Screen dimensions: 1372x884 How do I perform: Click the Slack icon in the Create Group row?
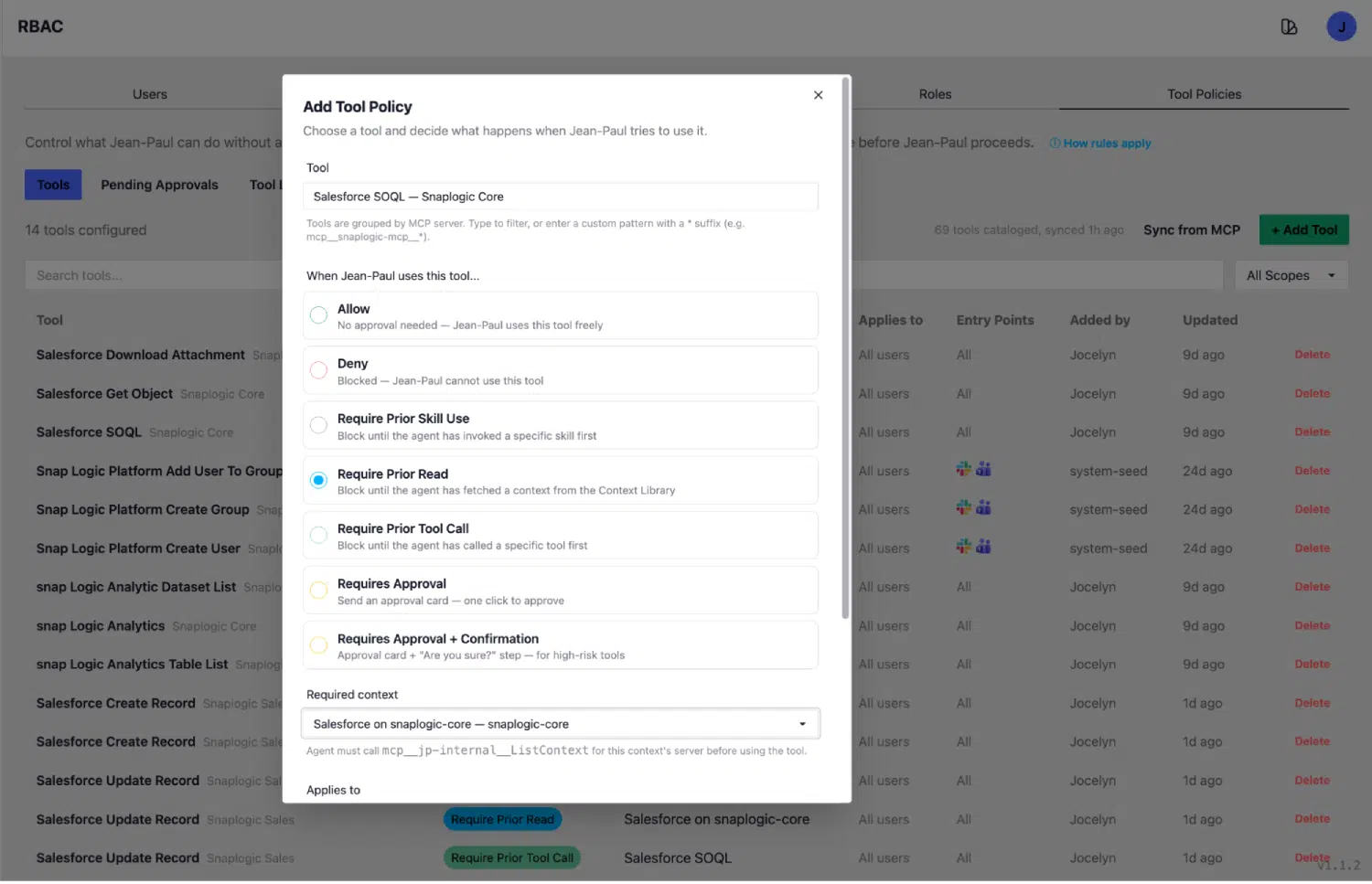pyautogui.click(x=964, y=507)
